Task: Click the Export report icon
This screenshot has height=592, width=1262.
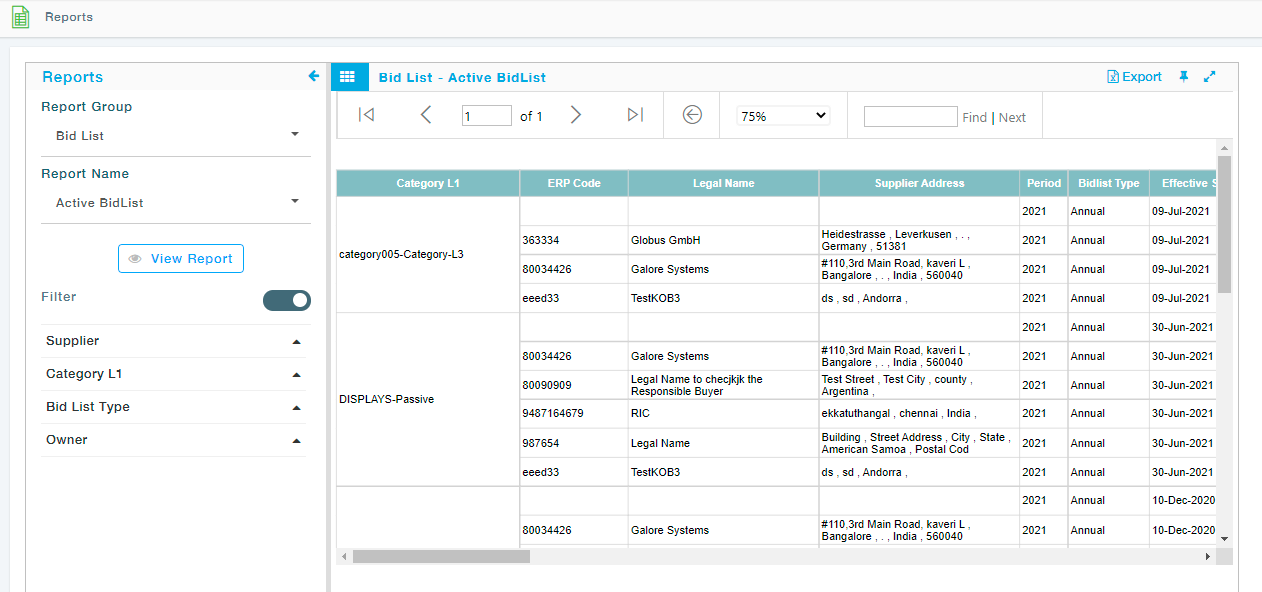Action: point(1134,76)
